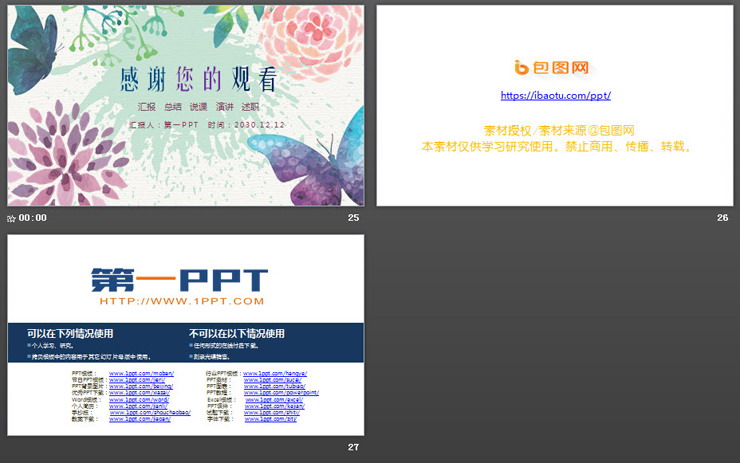Select the slide 25 thank-you thumbnail title
This screenshot has height=463, width=740.
pyautogui.click(x=198, y=78)
